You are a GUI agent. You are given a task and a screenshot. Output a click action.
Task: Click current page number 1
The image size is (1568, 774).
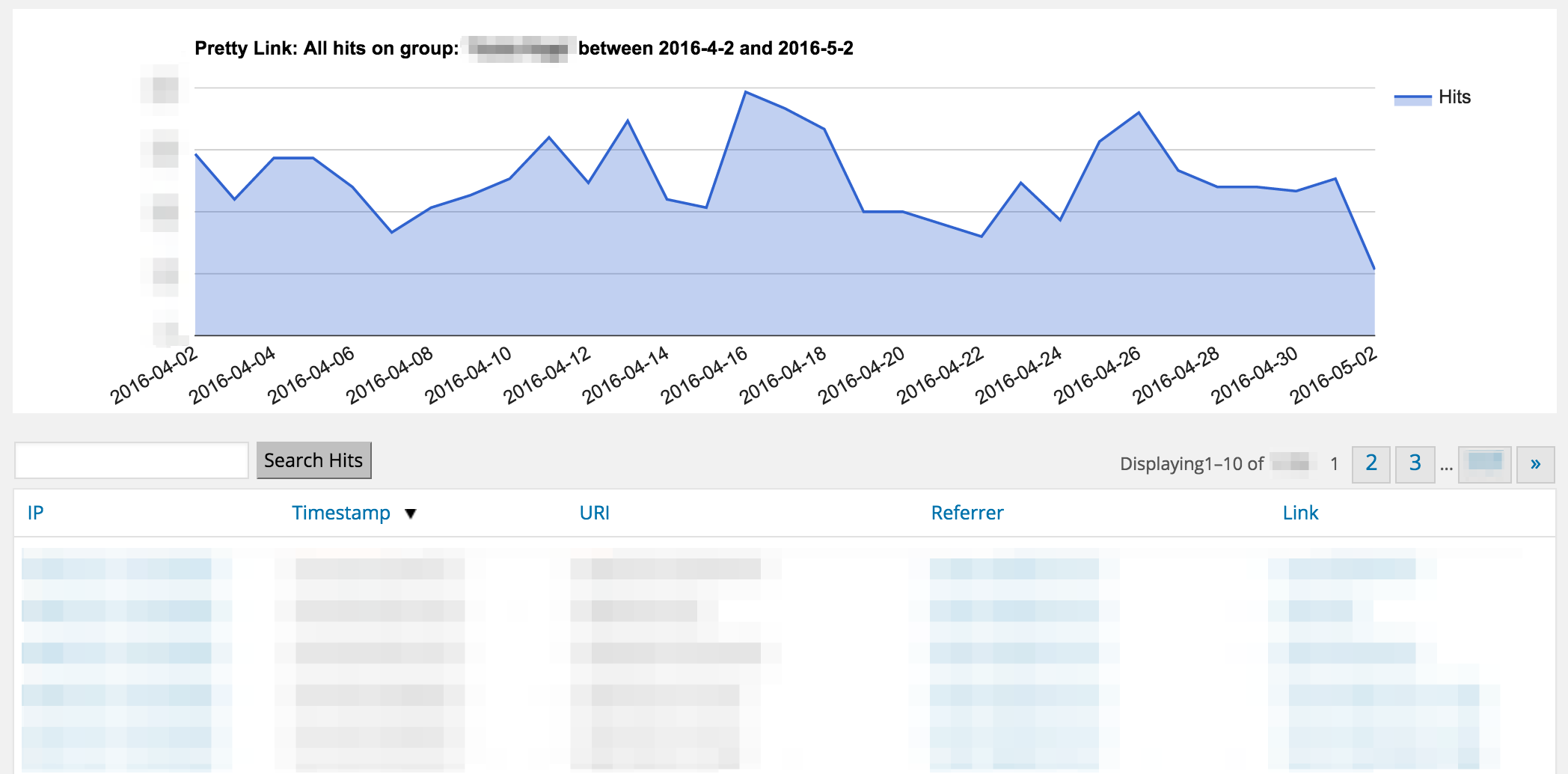pos(1334,464)
